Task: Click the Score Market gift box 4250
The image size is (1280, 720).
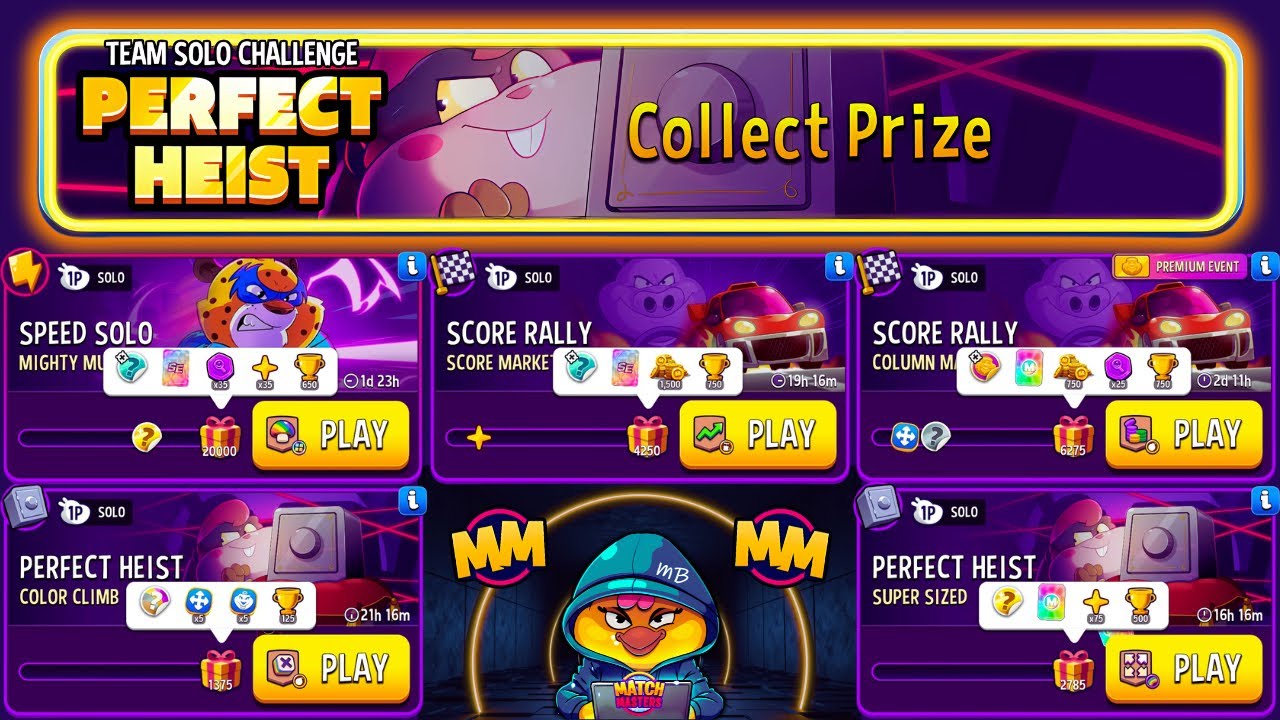Action: coord(647,437)
